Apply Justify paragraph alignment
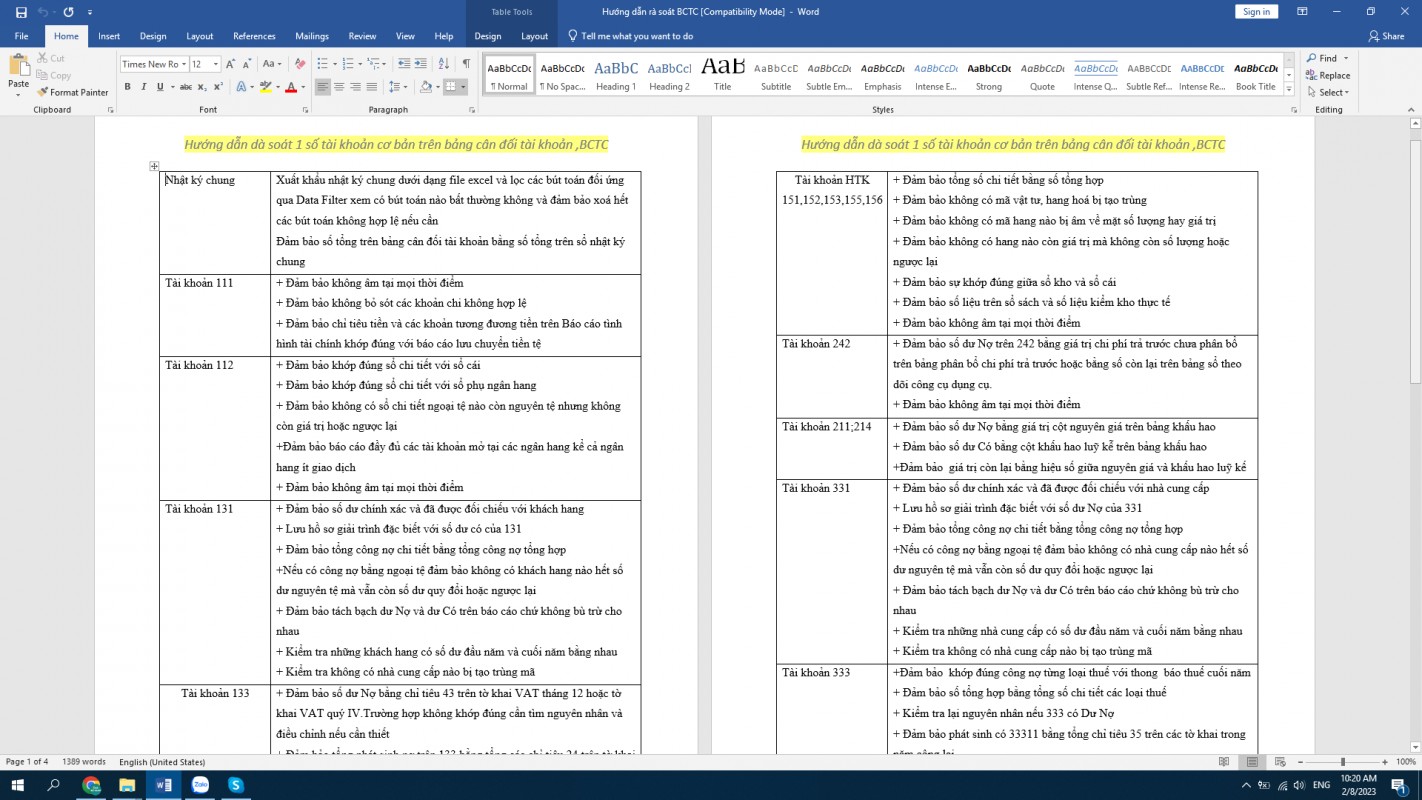The width and height of the screenshot is (1422, 800). pos(372,87)
